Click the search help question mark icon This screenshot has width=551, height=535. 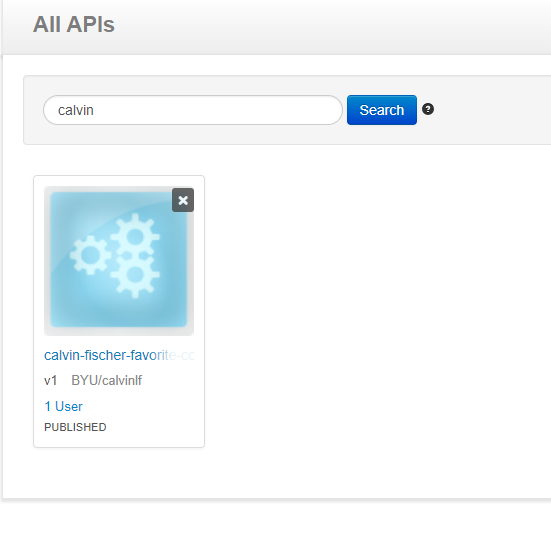coord(428,109)
